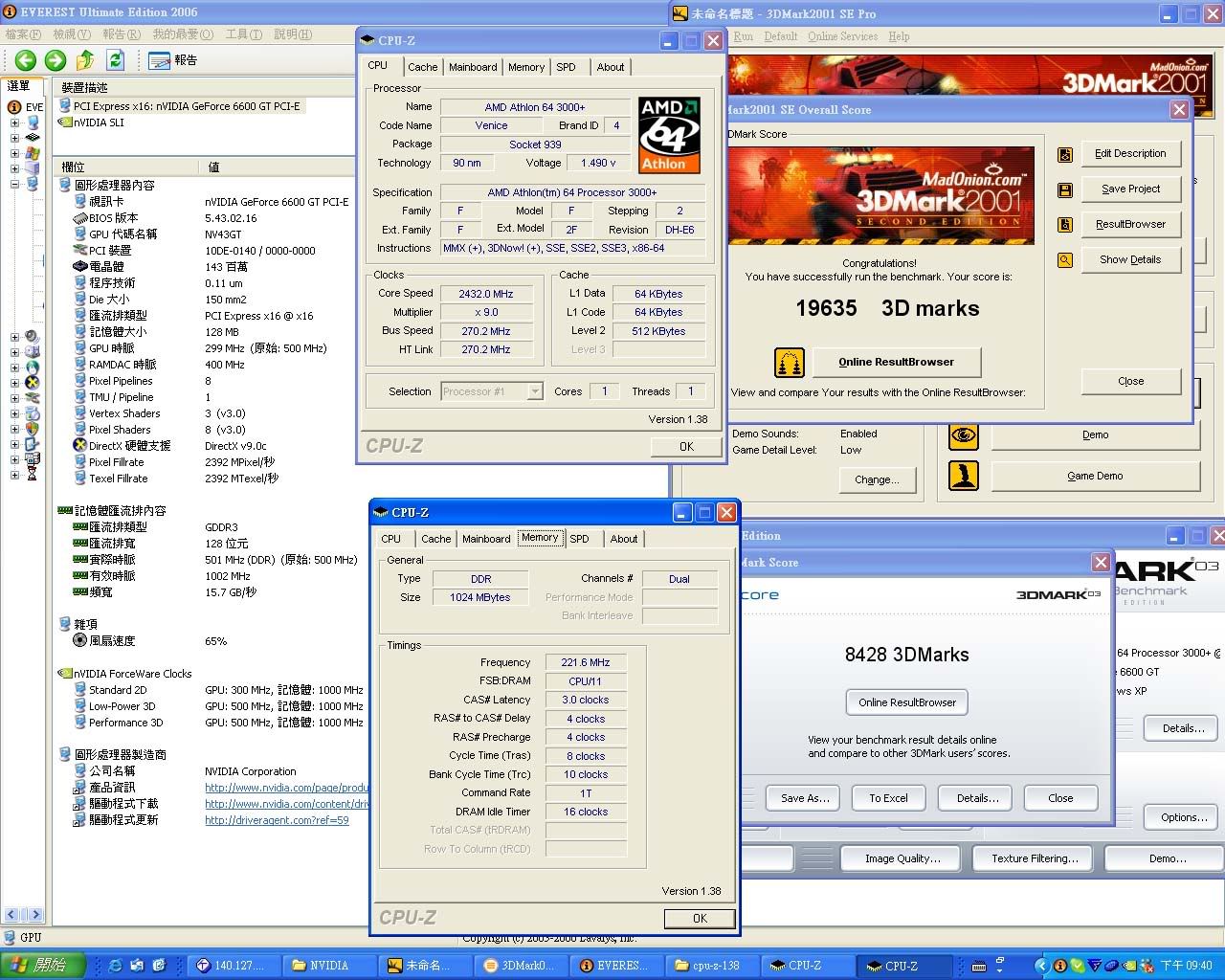Switch to About tab in lower CPU-Z window
This screenshot has height=980, width=1225.
(624, 539)
